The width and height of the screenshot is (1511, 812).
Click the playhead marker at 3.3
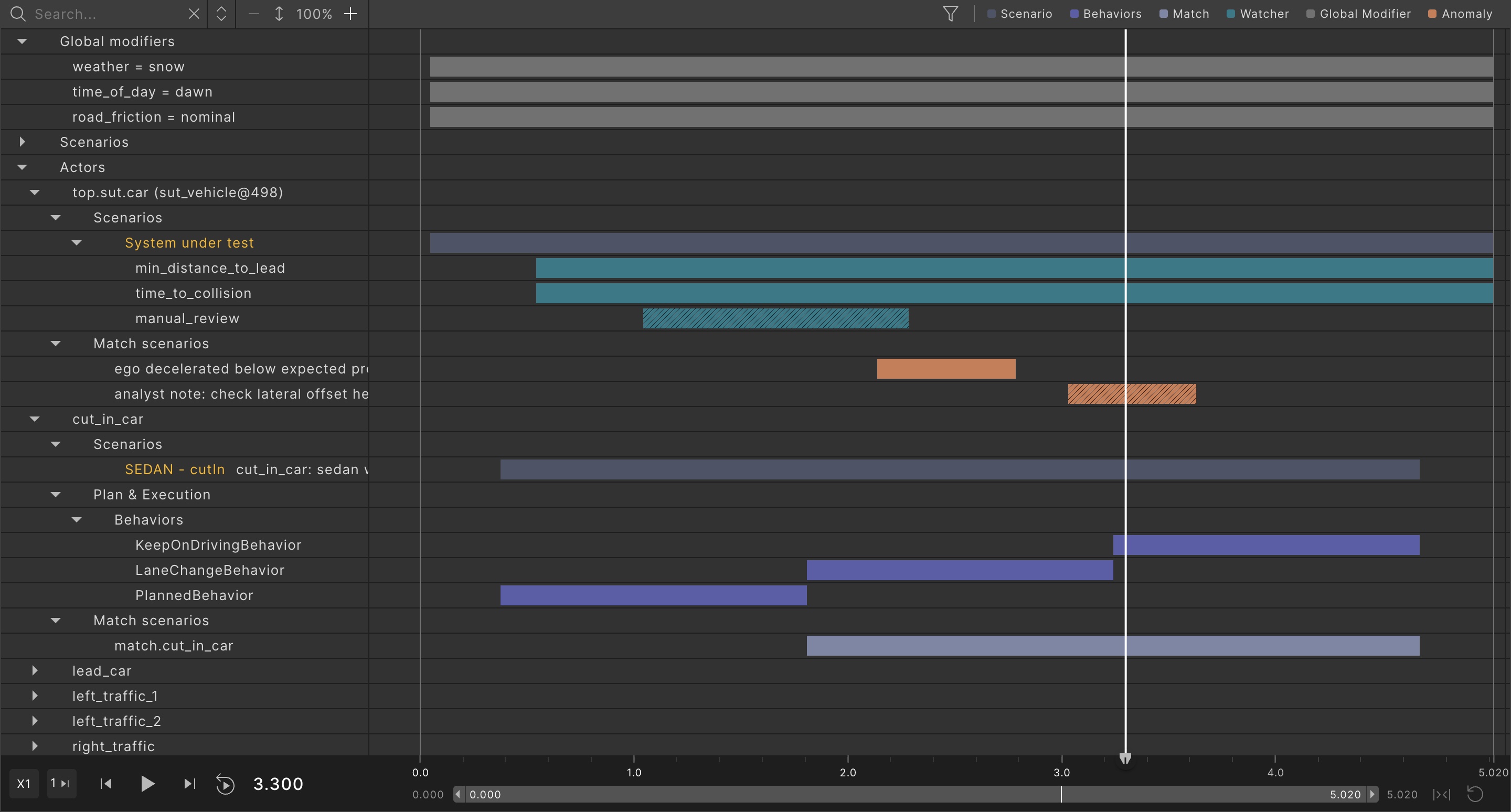1125,758
